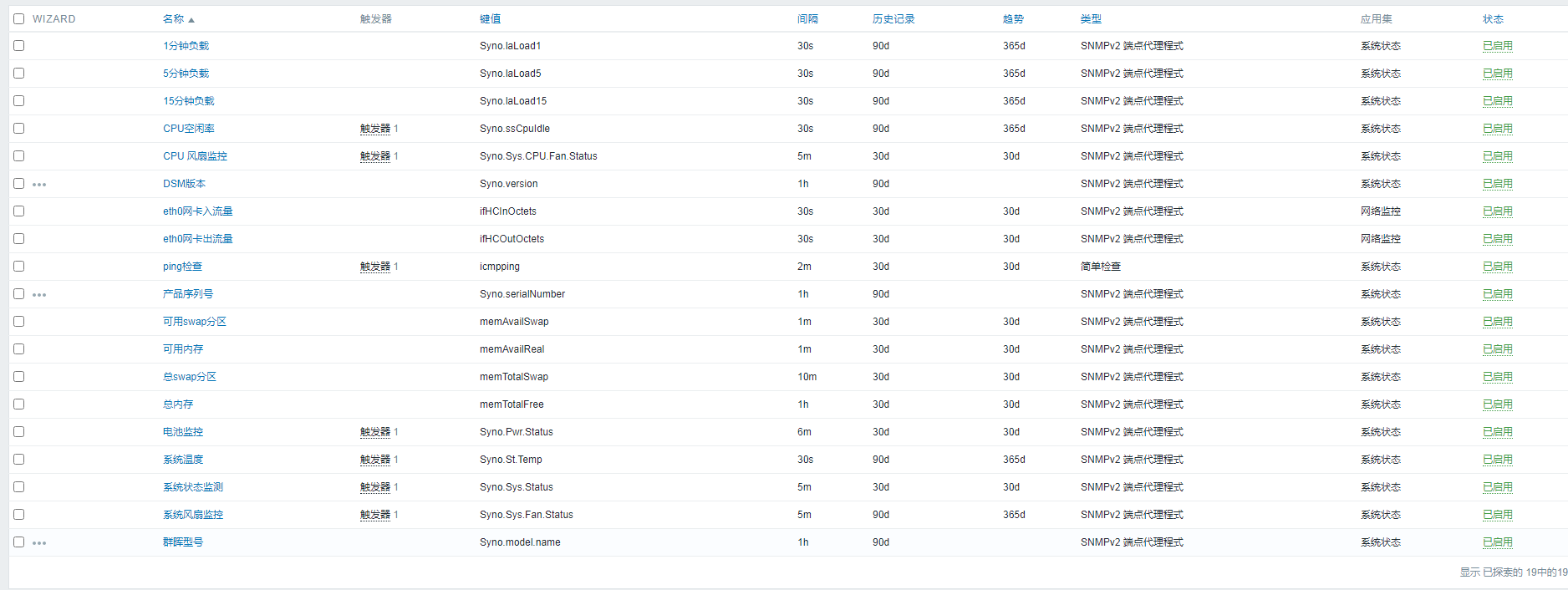
Task: Open the wizard menu dots for 群晖型号
Action: (39, 543)
